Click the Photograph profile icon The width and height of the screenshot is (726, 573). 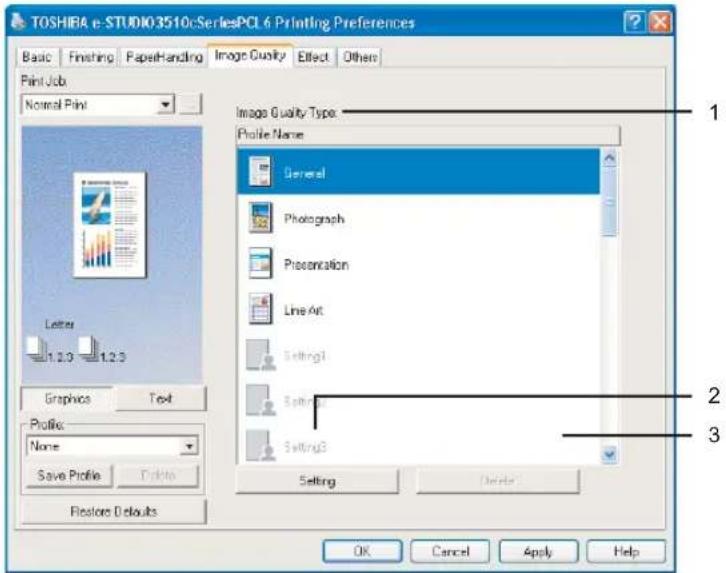tap(260, 218)
